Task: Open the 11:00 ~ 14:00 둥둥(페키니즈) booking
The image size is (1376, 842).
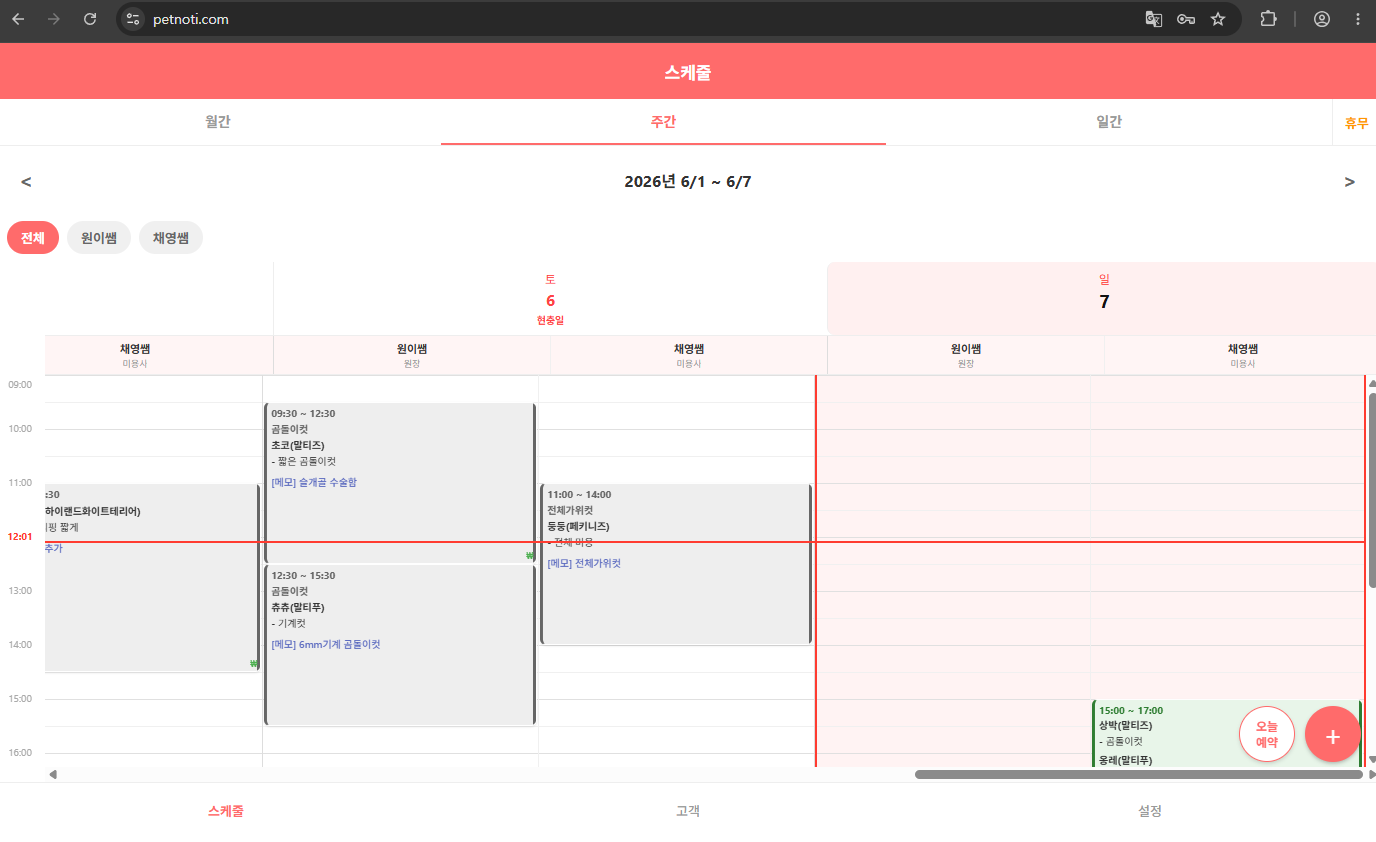Action: pyautogui.click(x=676, y=565)
